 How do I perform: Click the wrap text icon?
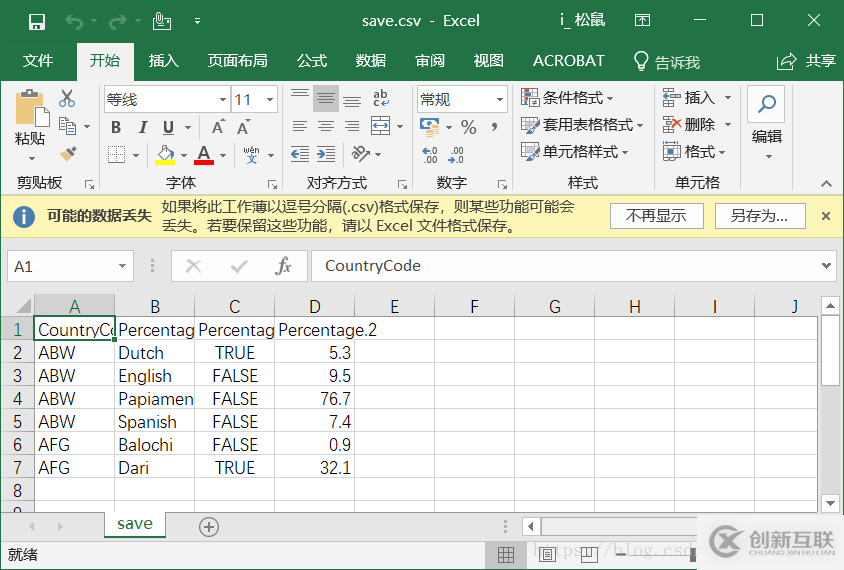tap(381, 99)
